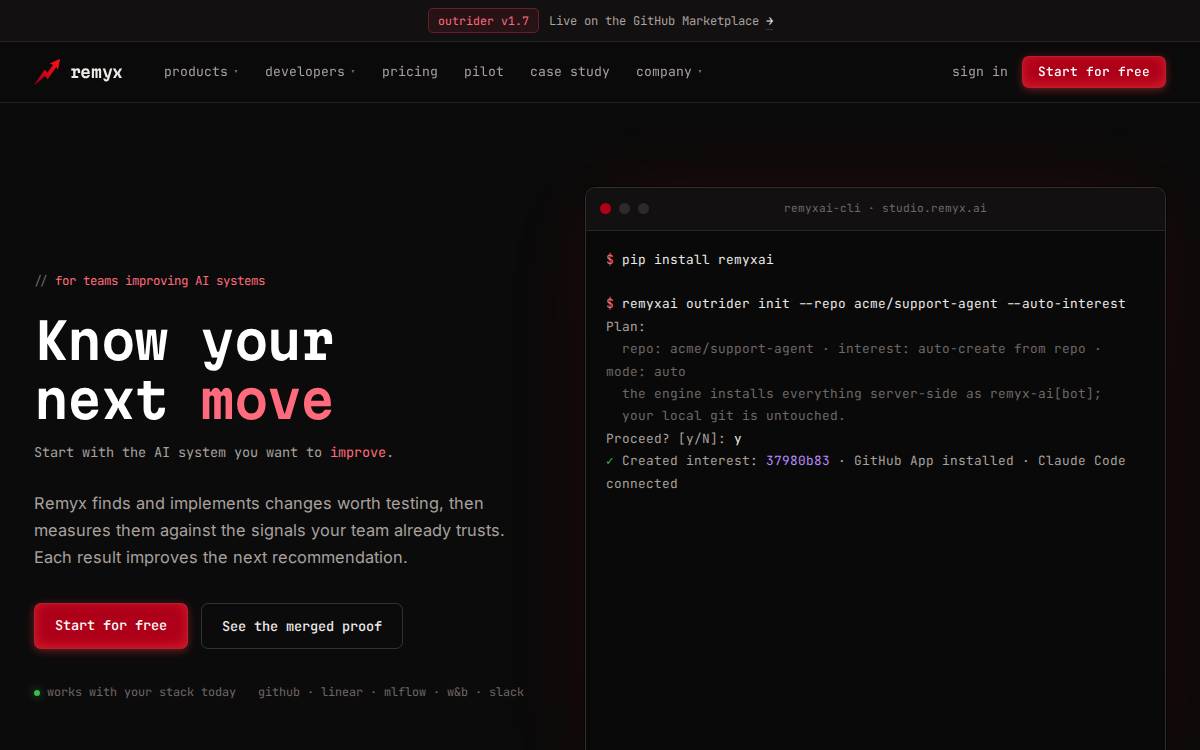This screenshot has width=1200, height=750.
Task: Click the github integration label
Action: [x=278, y=692]
